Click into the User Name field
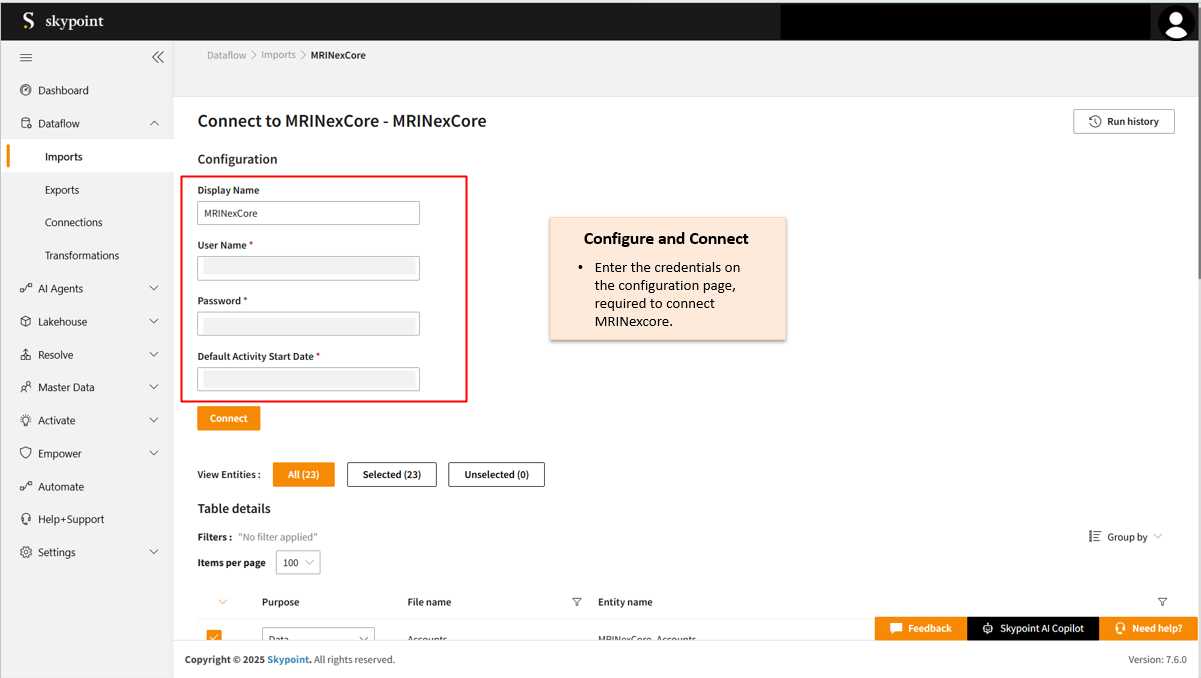This screenshot has width=1201, height=678. point(308,268)
